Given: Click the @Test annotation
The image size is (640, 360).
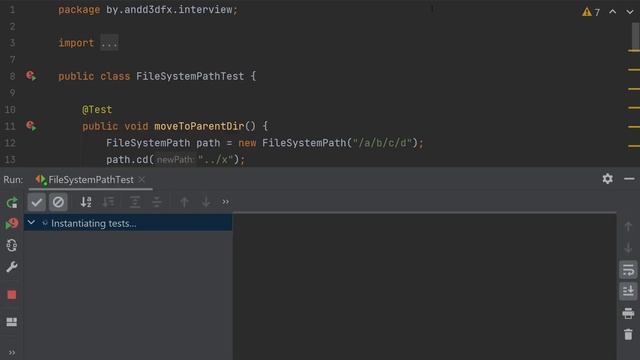Looking at the screenshot, I should 97,110.
